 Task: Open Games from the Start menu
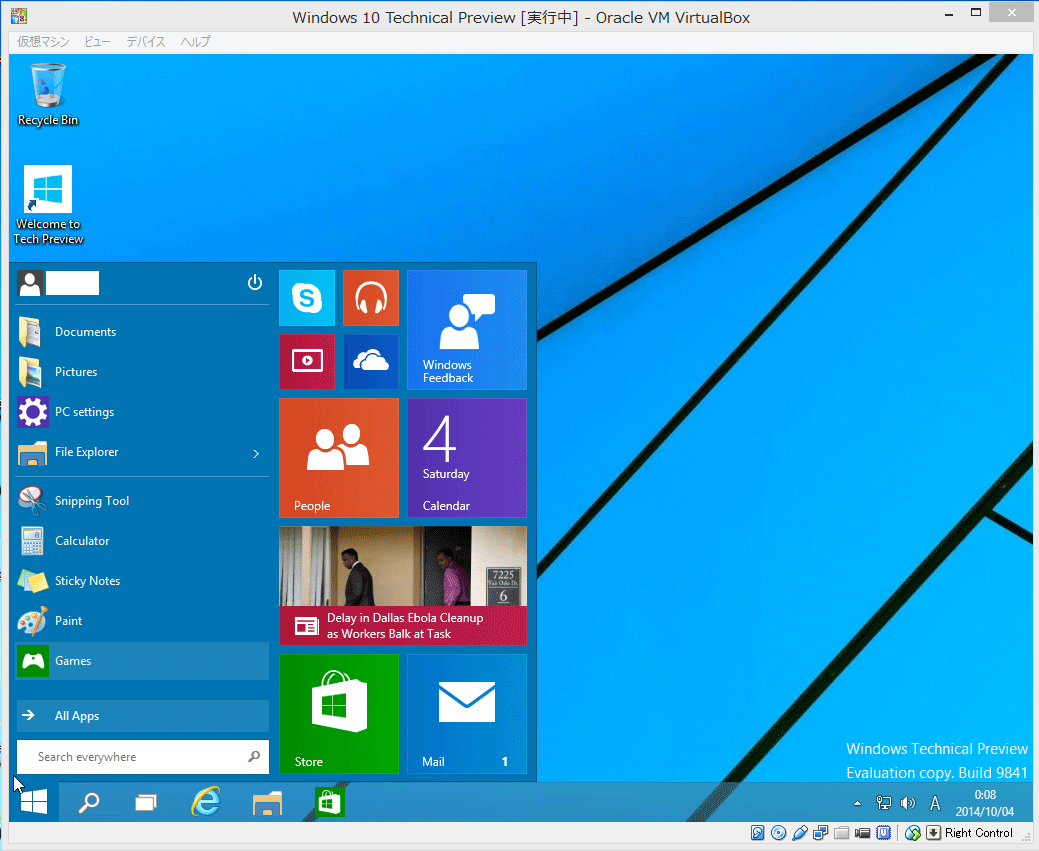click(x=142, y=661)
